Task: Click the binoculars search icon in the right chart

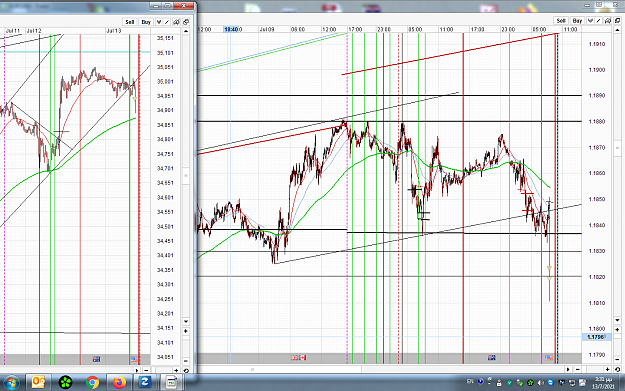Action: coord(607,20)
